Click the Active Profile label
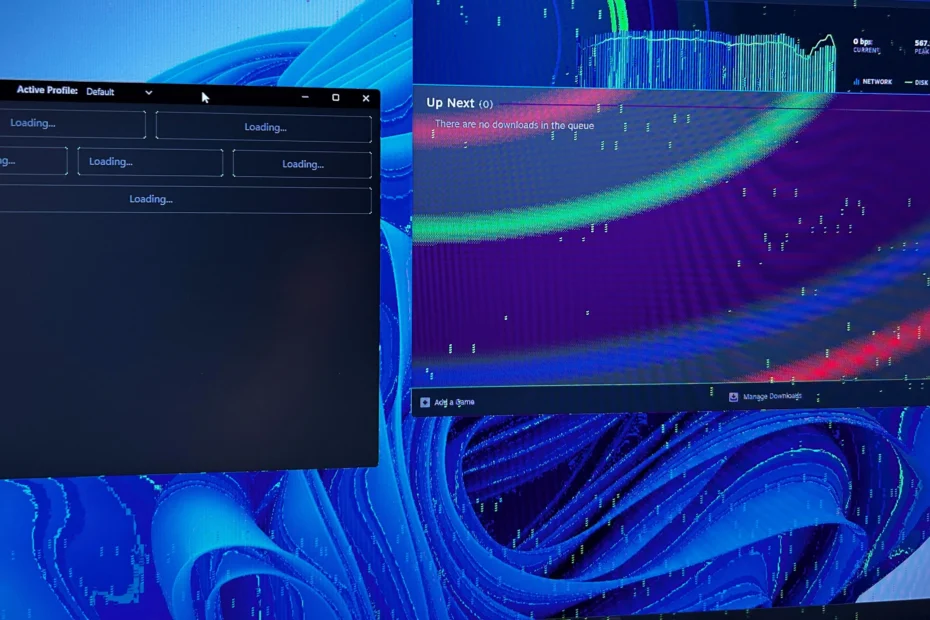Viewport: 930px width, 620px height. pyautogui.click(x=47, y=90)
